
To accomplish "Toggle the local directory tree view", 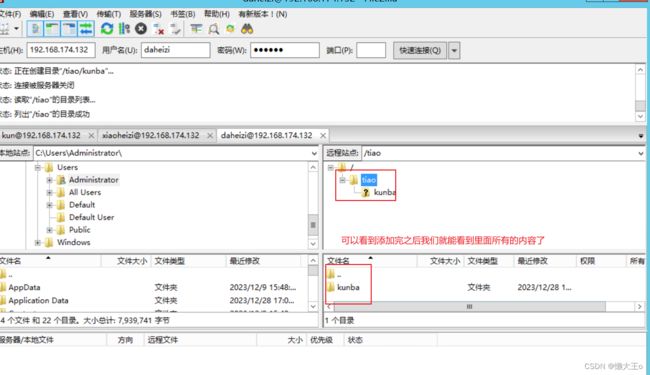I will (x=52, y=29).
